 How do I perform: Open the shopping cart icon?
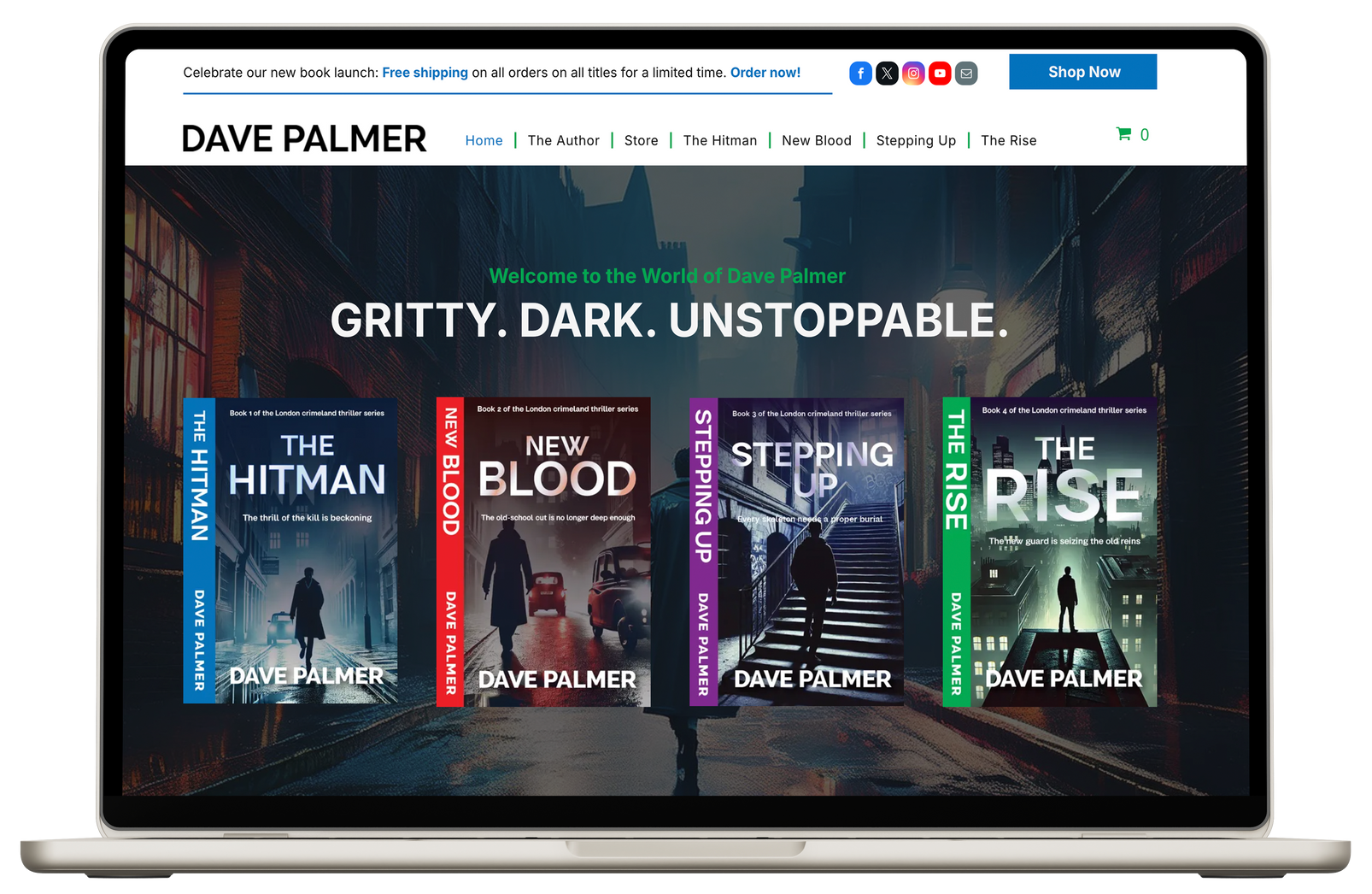[x=1123, y=134]
